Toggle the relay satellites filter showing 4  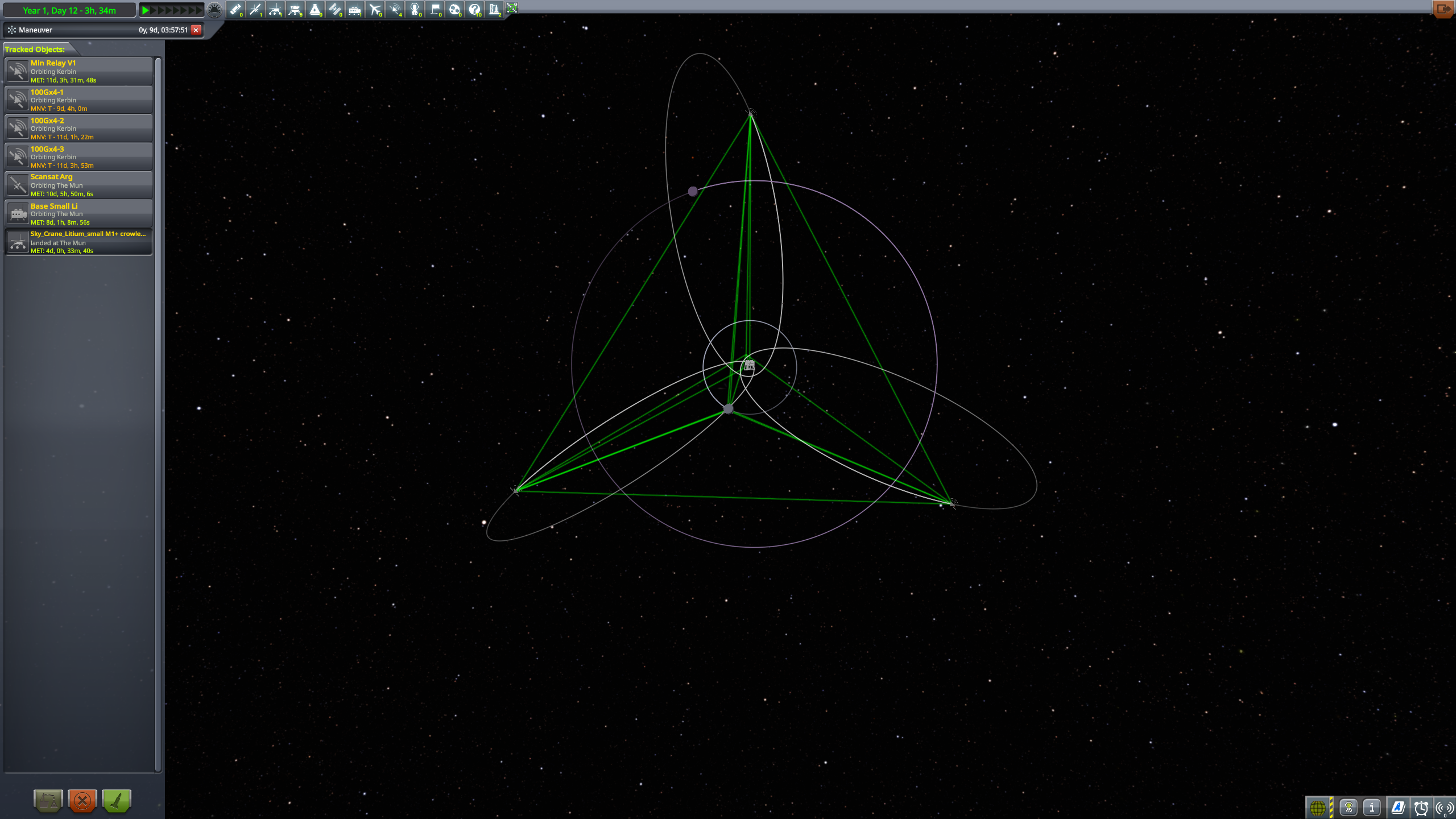pos(395,9)
